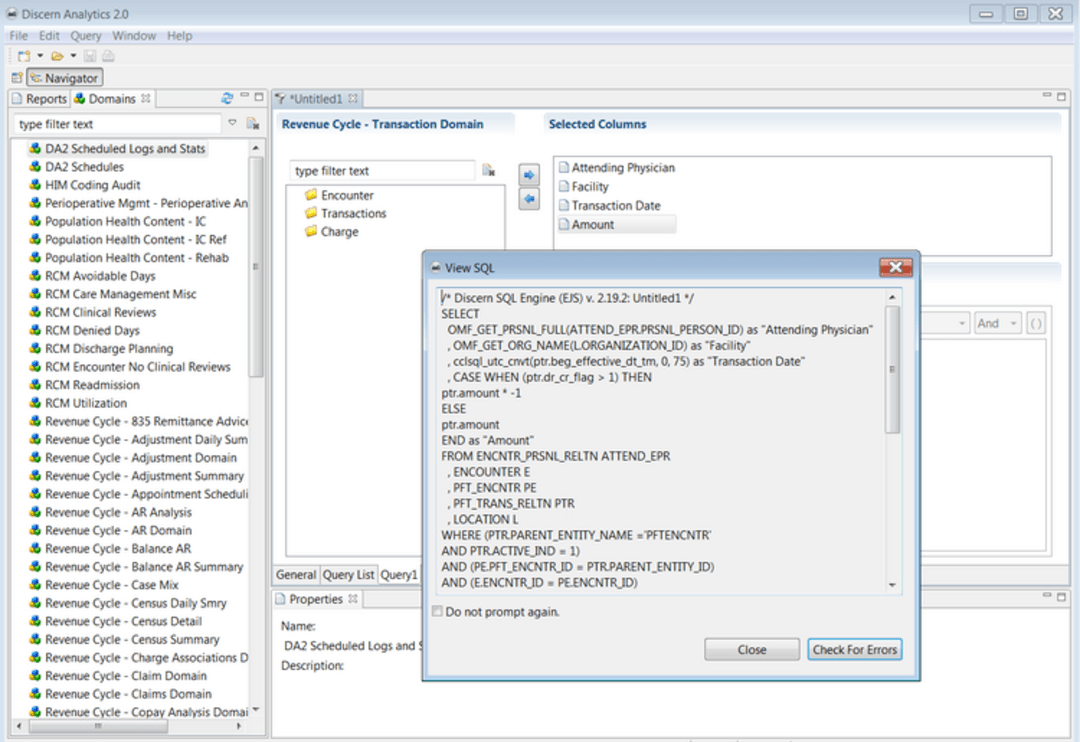The height and width of the screenshot is (742, 1080).
Task: Click the SQL text area vertical scrollbar
Action: [892, 370]
